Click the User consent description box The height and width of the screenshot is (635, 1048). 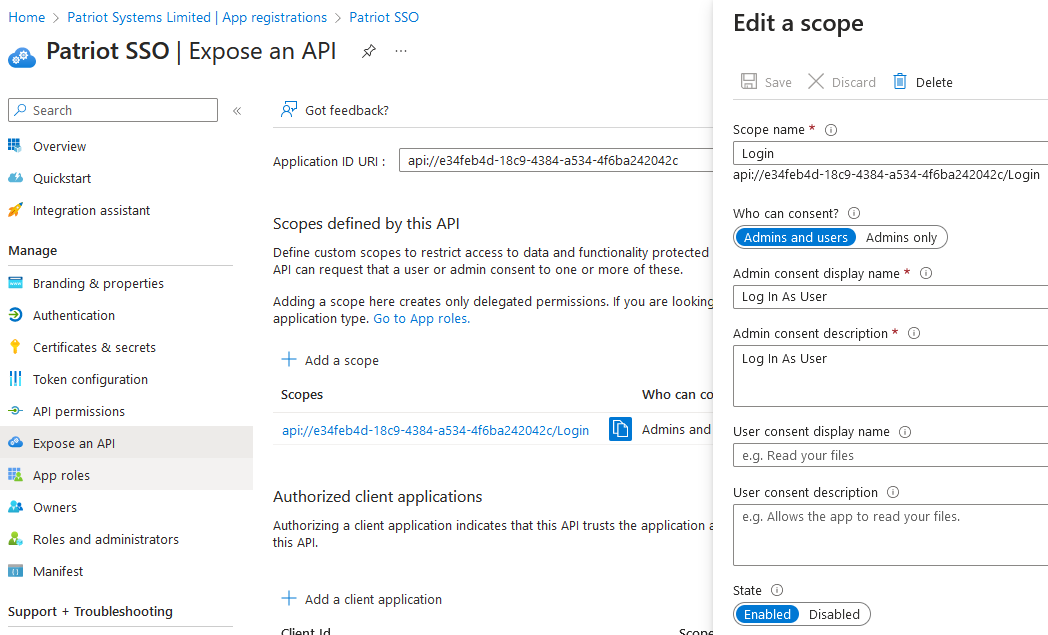pos(890,535)
